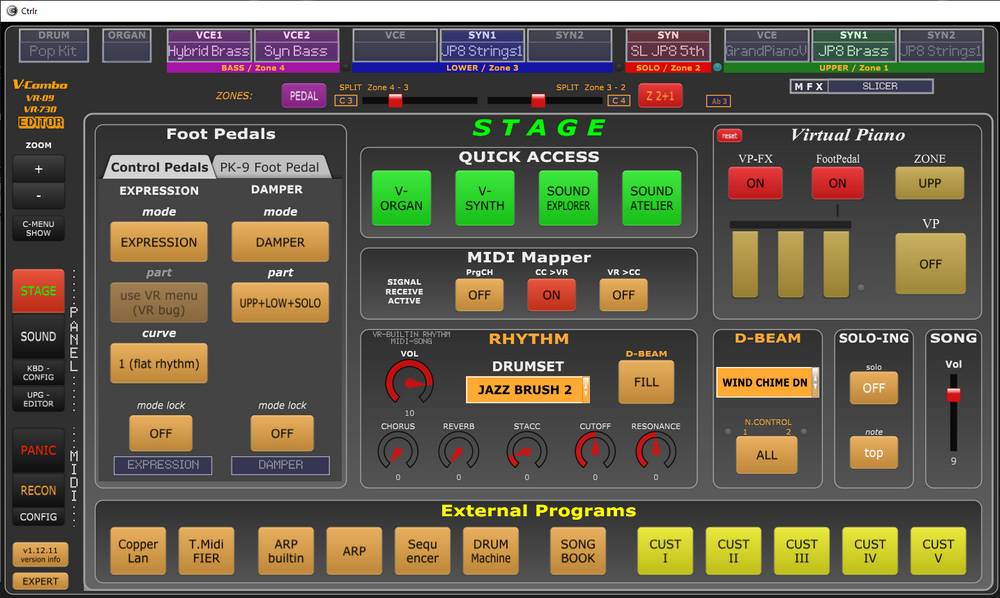Toggle the damper mode lock OFF button
The height and width of the screenshot is (598, 1000).
coord(282,434)
